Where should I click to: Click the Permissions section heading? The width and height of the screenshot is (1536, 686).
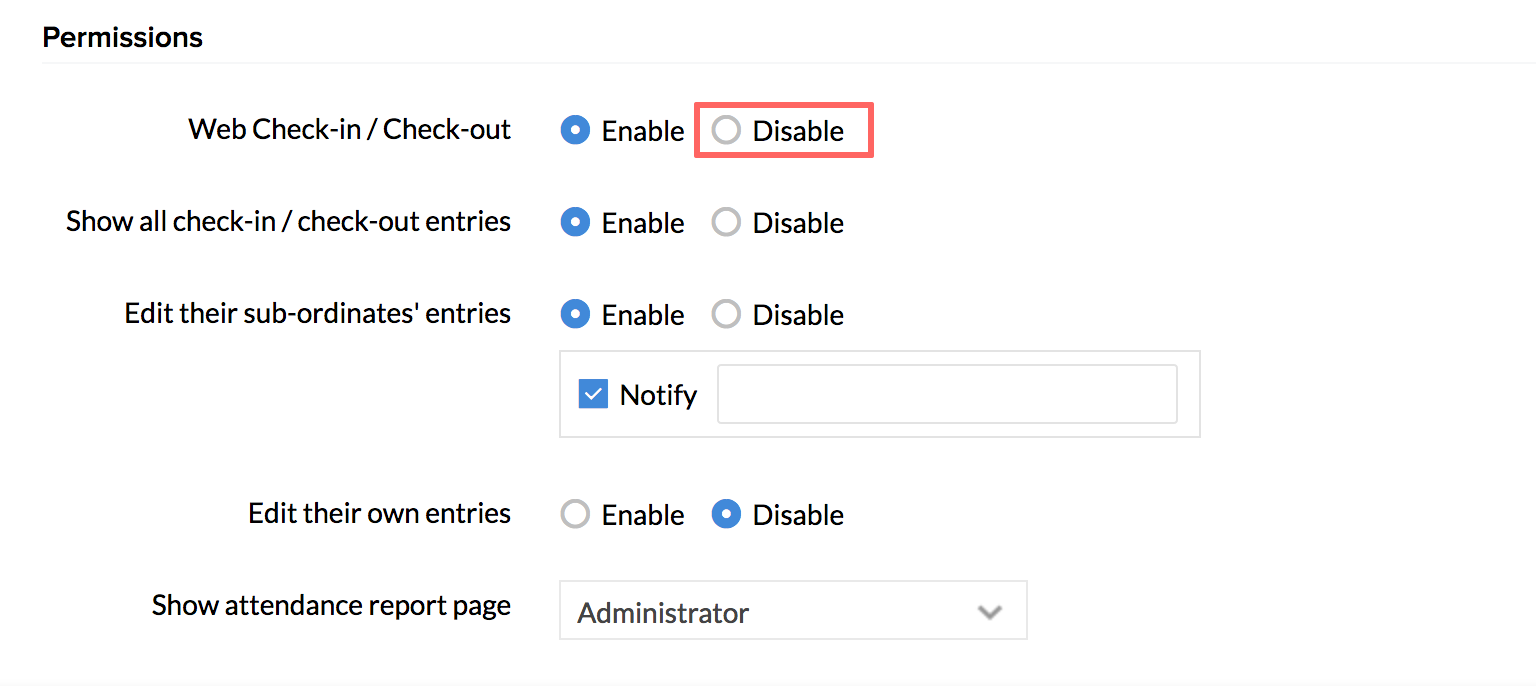point(122,38)
